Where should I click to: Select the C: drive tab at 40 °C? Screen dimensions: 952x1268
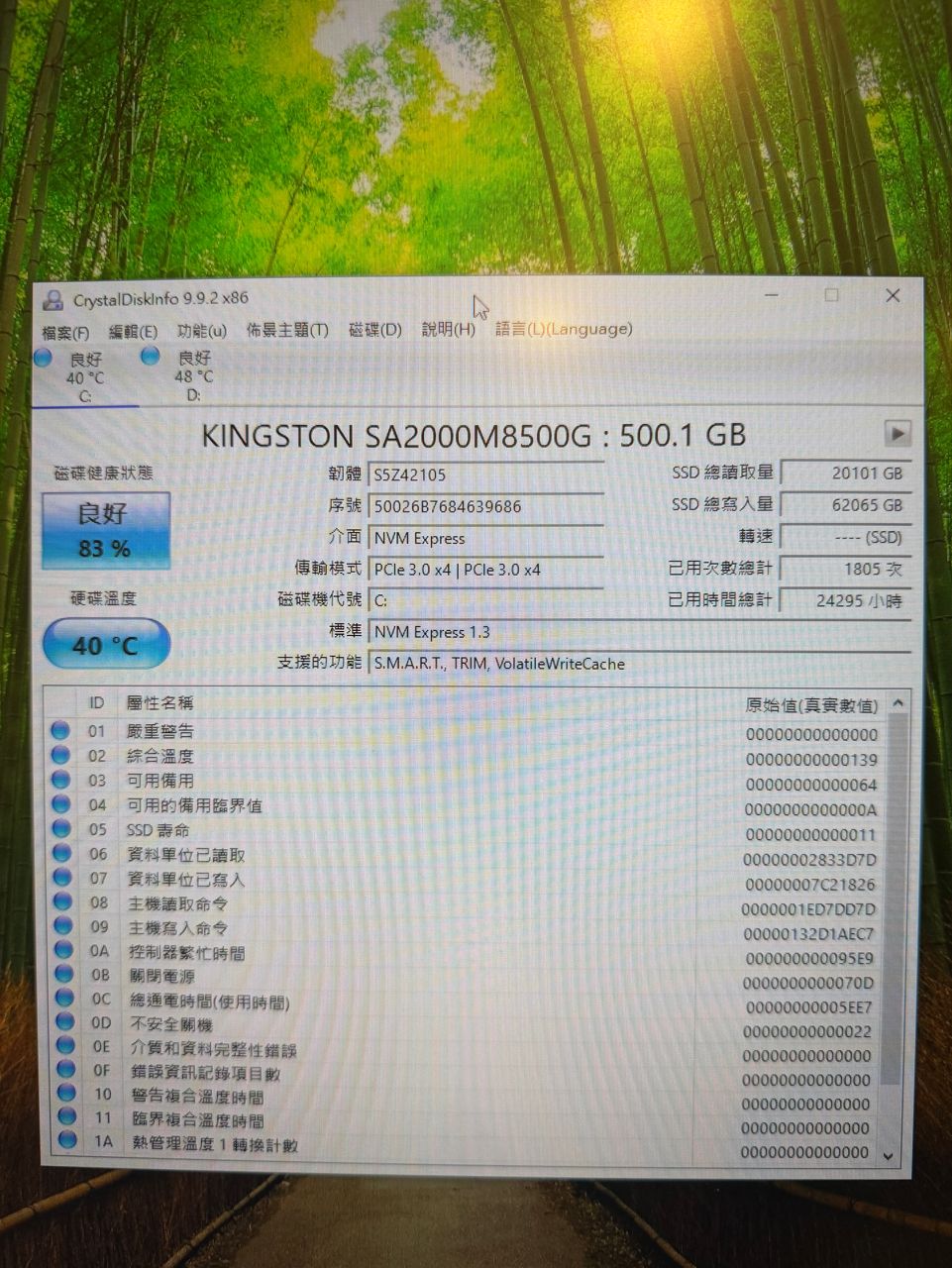click(83, 376)
